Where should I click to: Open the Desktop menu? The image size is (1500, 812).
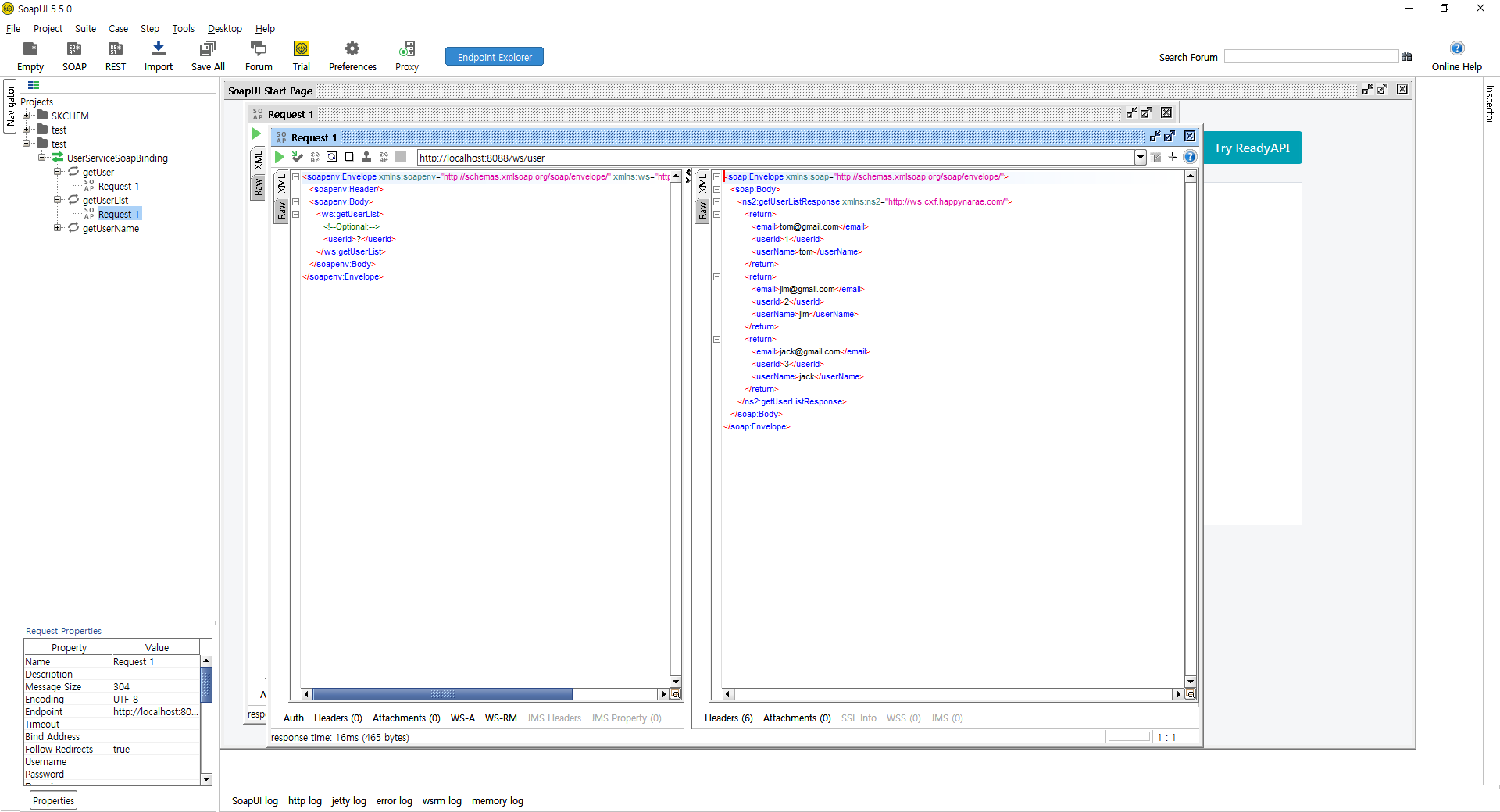coord(225,28)
